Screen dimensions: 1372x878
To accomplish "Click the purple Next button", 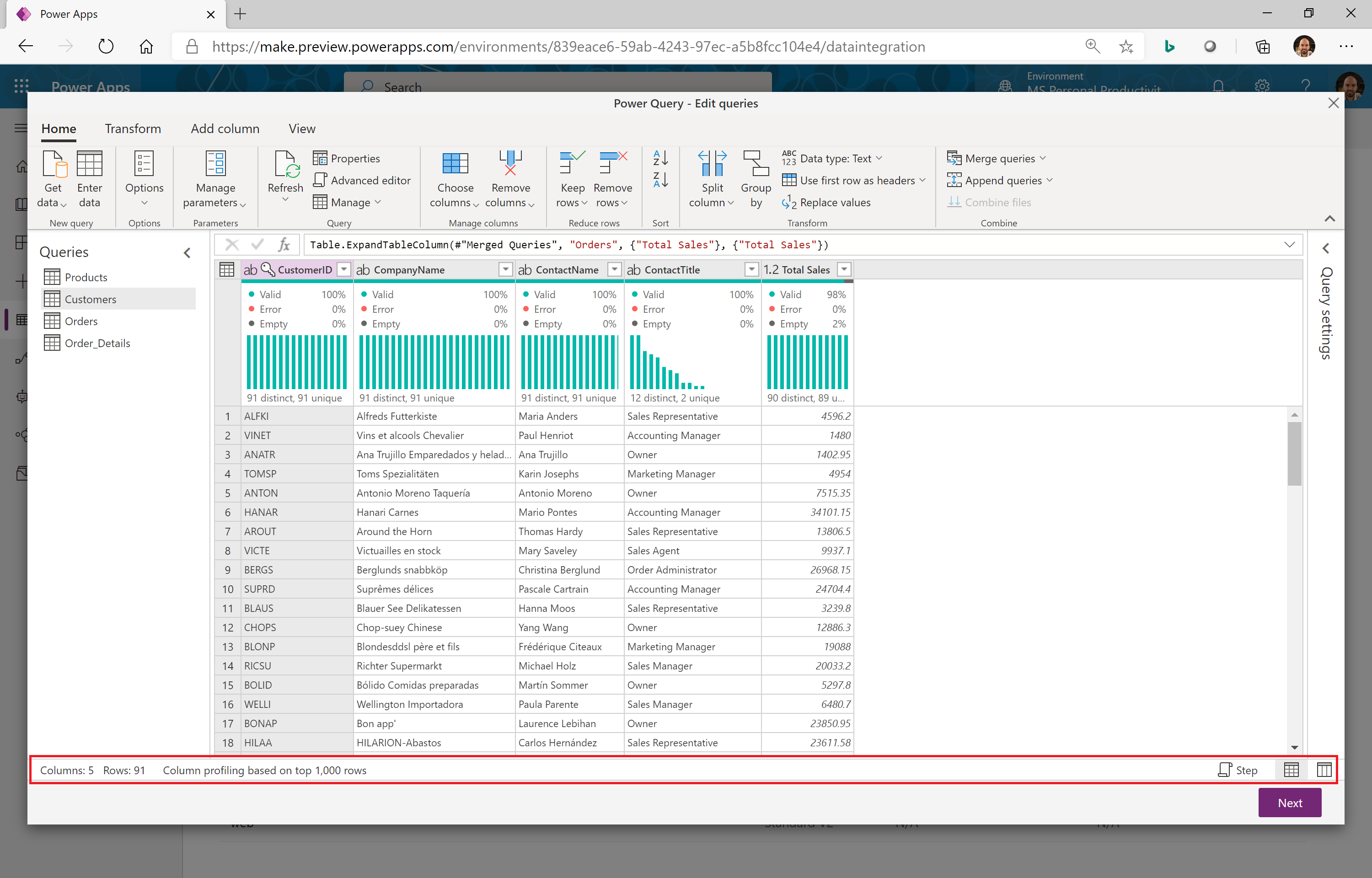I will pos(1289,803).
